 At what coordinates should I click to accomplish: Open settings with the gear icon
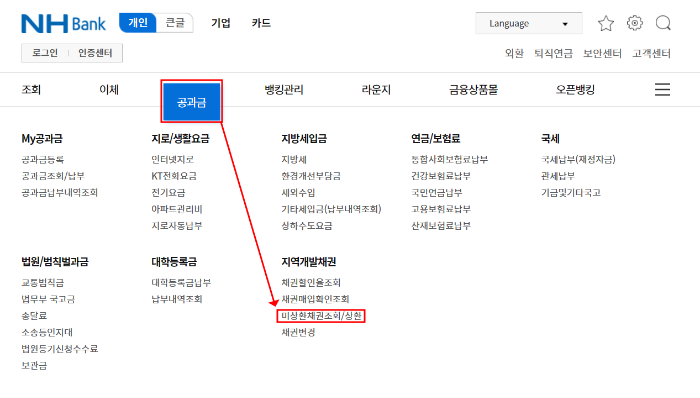pos(634,23)
